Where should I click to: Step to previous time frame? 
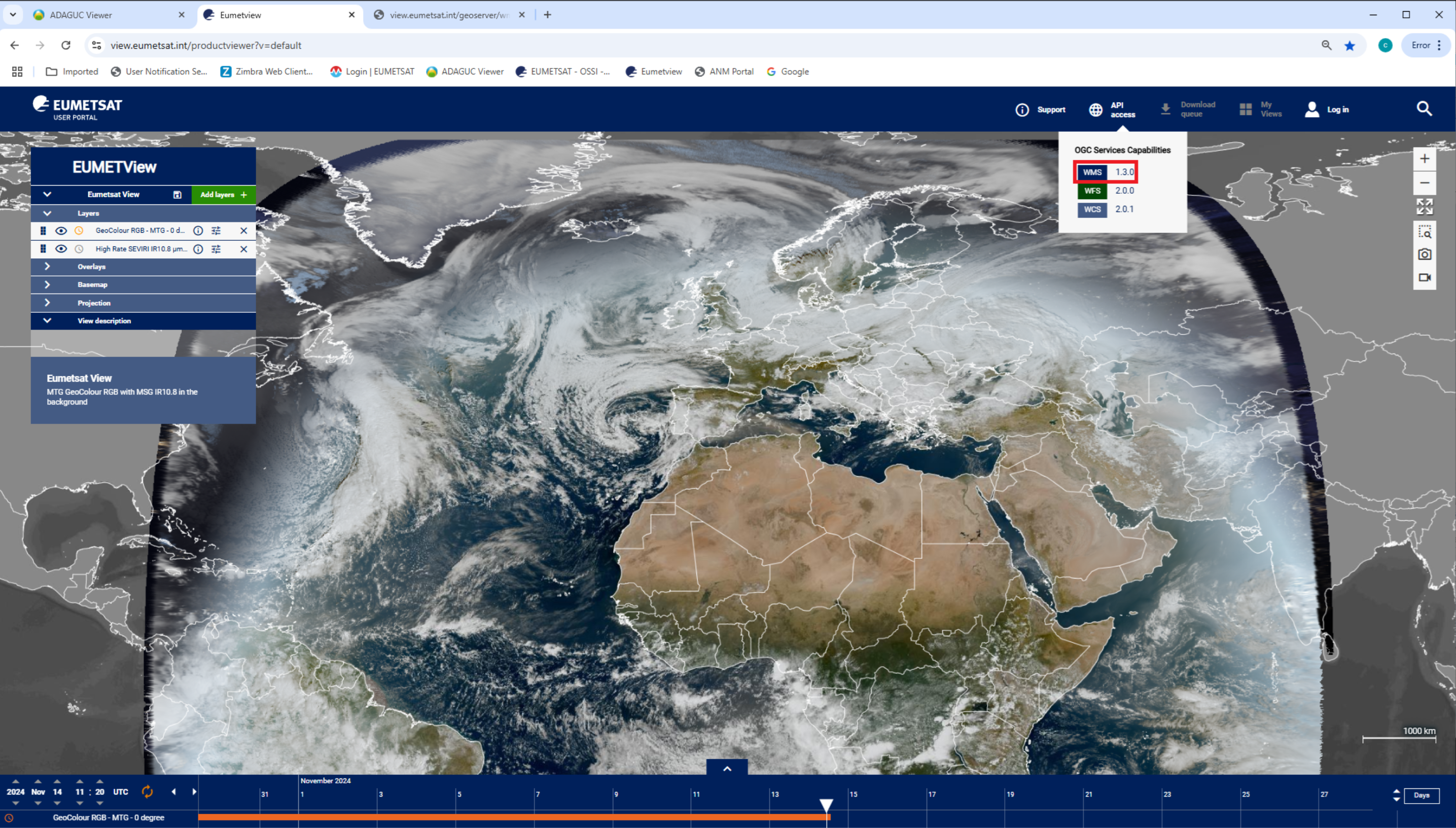pyautogui.click(x=173, y=791)
